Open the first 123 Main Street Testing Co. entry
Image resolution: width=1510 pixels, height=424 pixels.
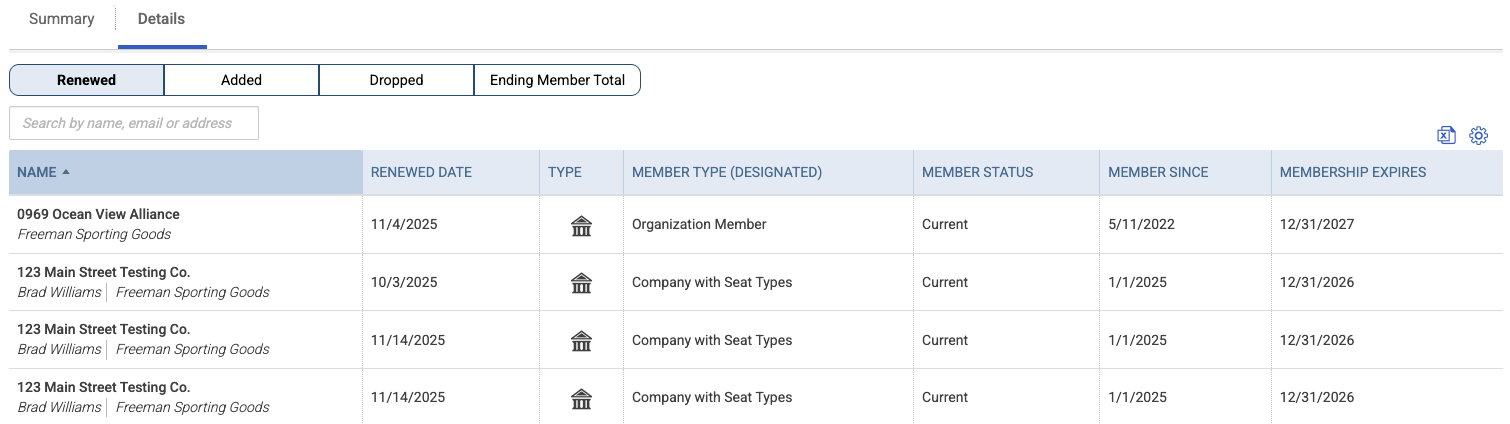pyautogui.click(x=104, y=272)
